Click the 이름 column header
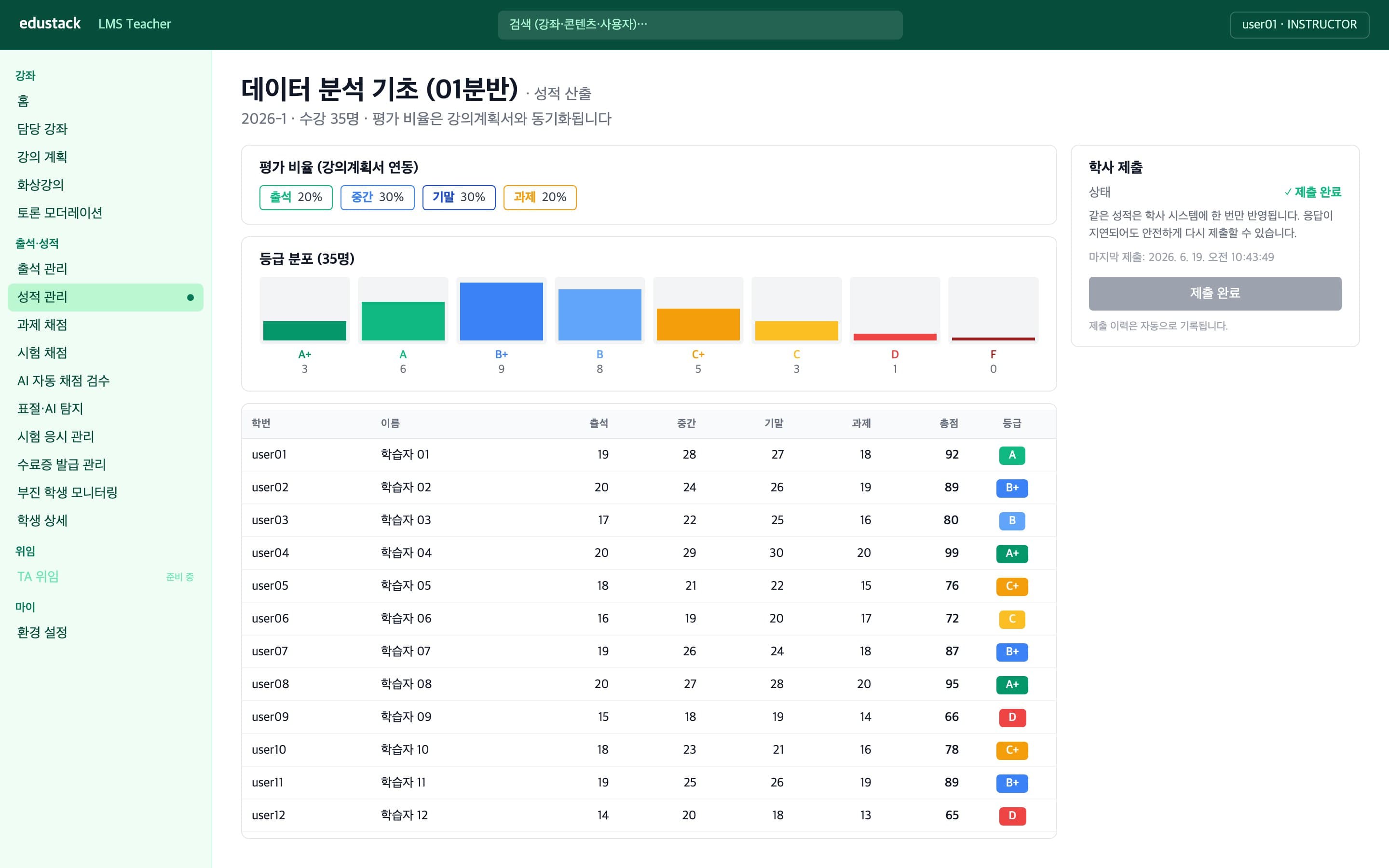 (x=390, y=423)
